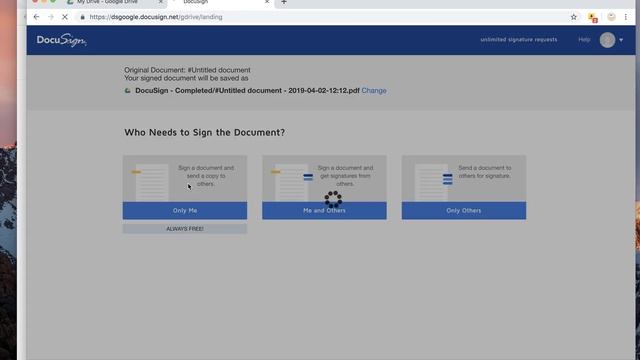Select the DocuSign browser tab
This screenshot has width=640, height=360.
click(220, 2)
